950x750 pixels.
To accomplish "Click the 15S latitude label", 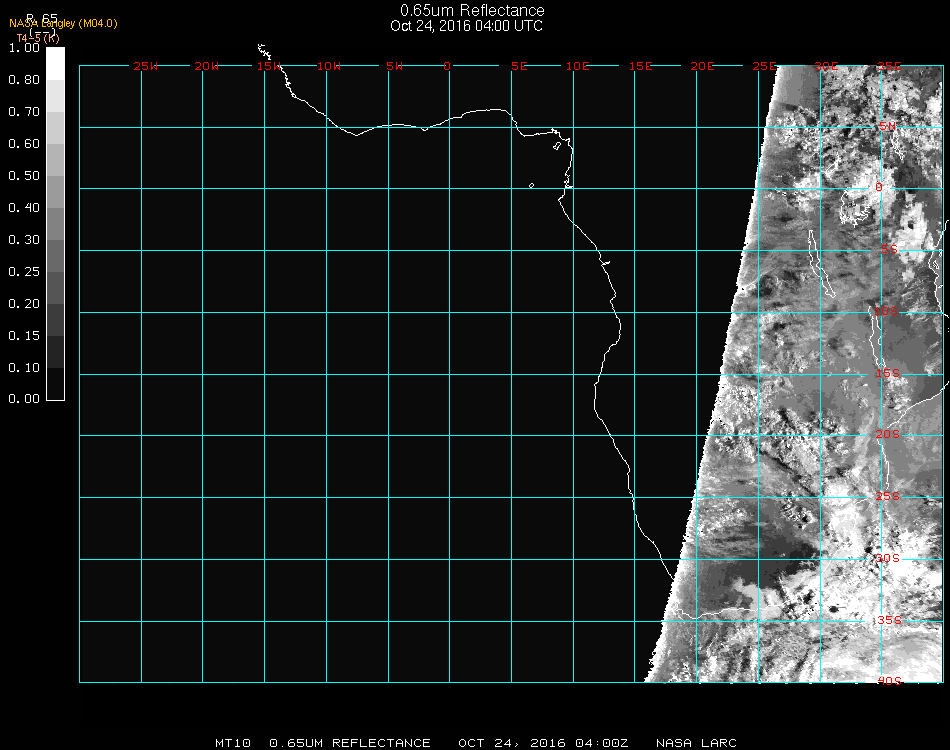I will click(888, 374).
